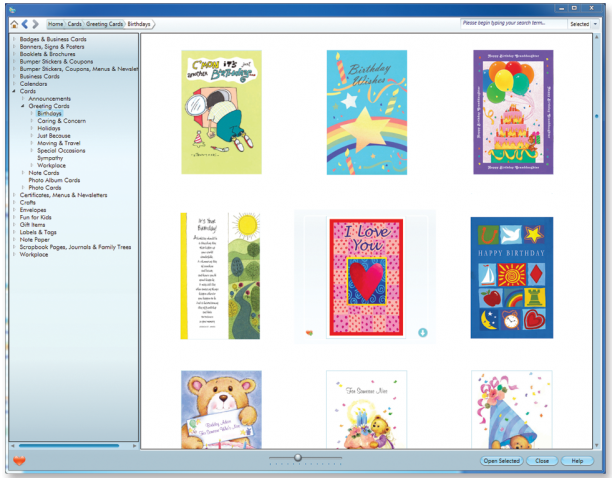Click the thumbnail size slider handle

tap(298, 457)
